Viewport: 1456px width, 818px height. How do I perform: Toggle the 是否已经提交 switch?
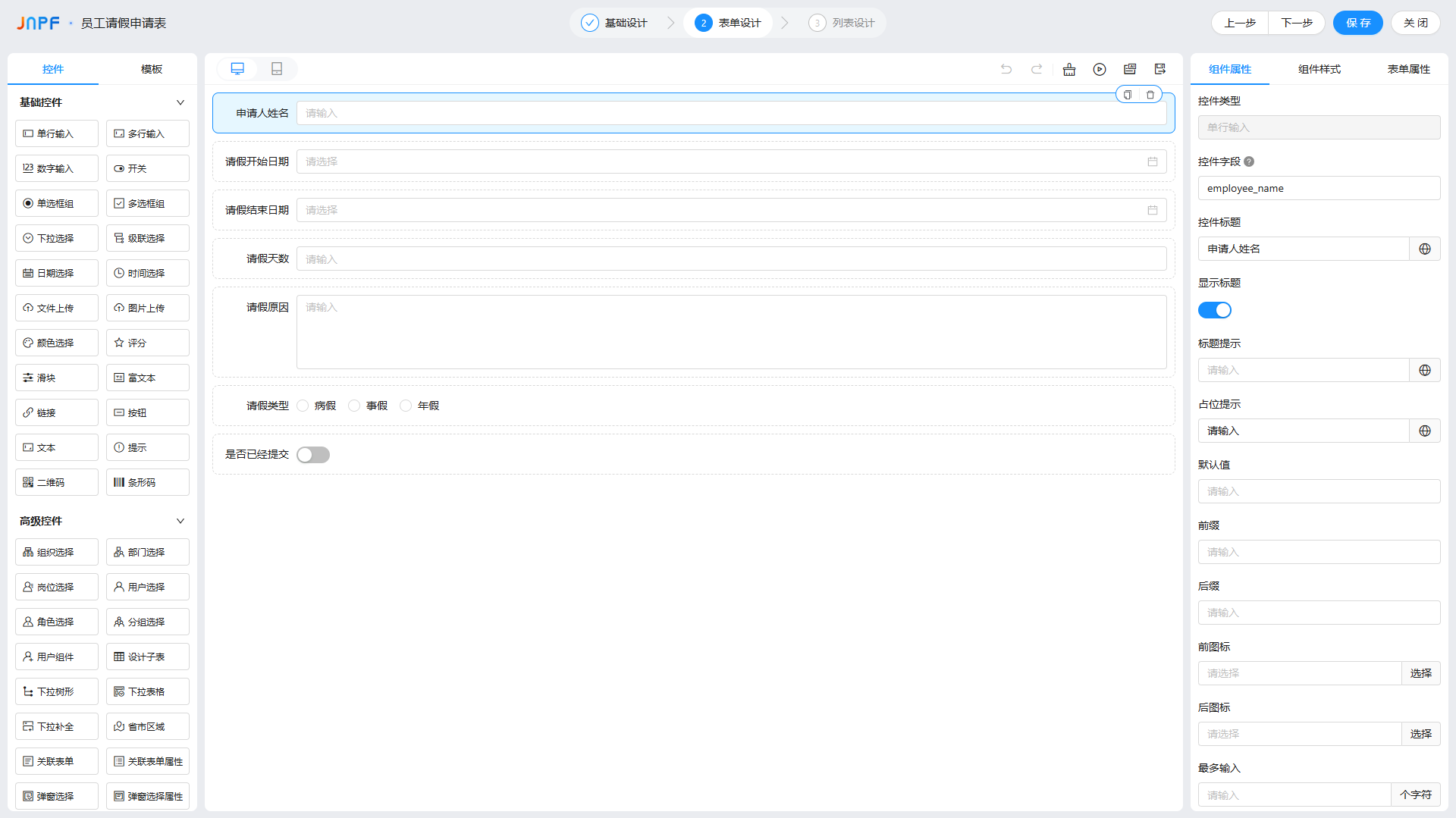[x=313, y=455]
